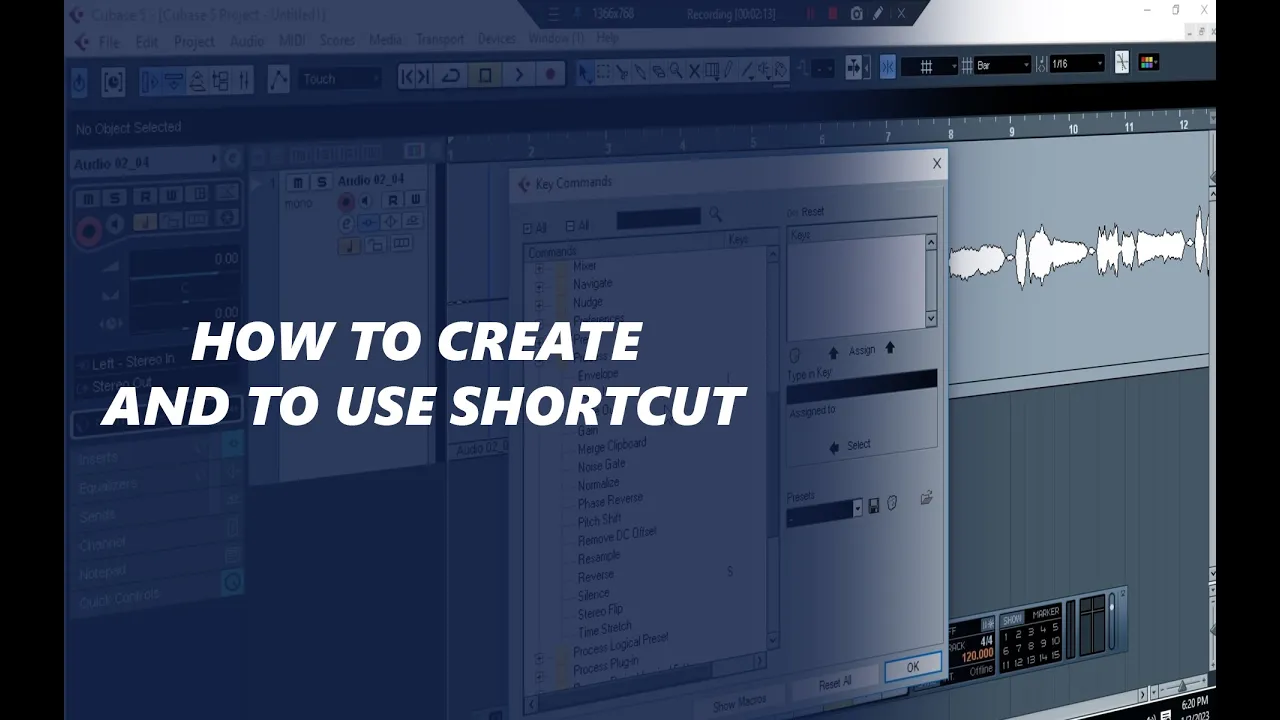This screenshot has width=1280, height=720.
Task: Open the Devices menu
Action: click(497, 38)
